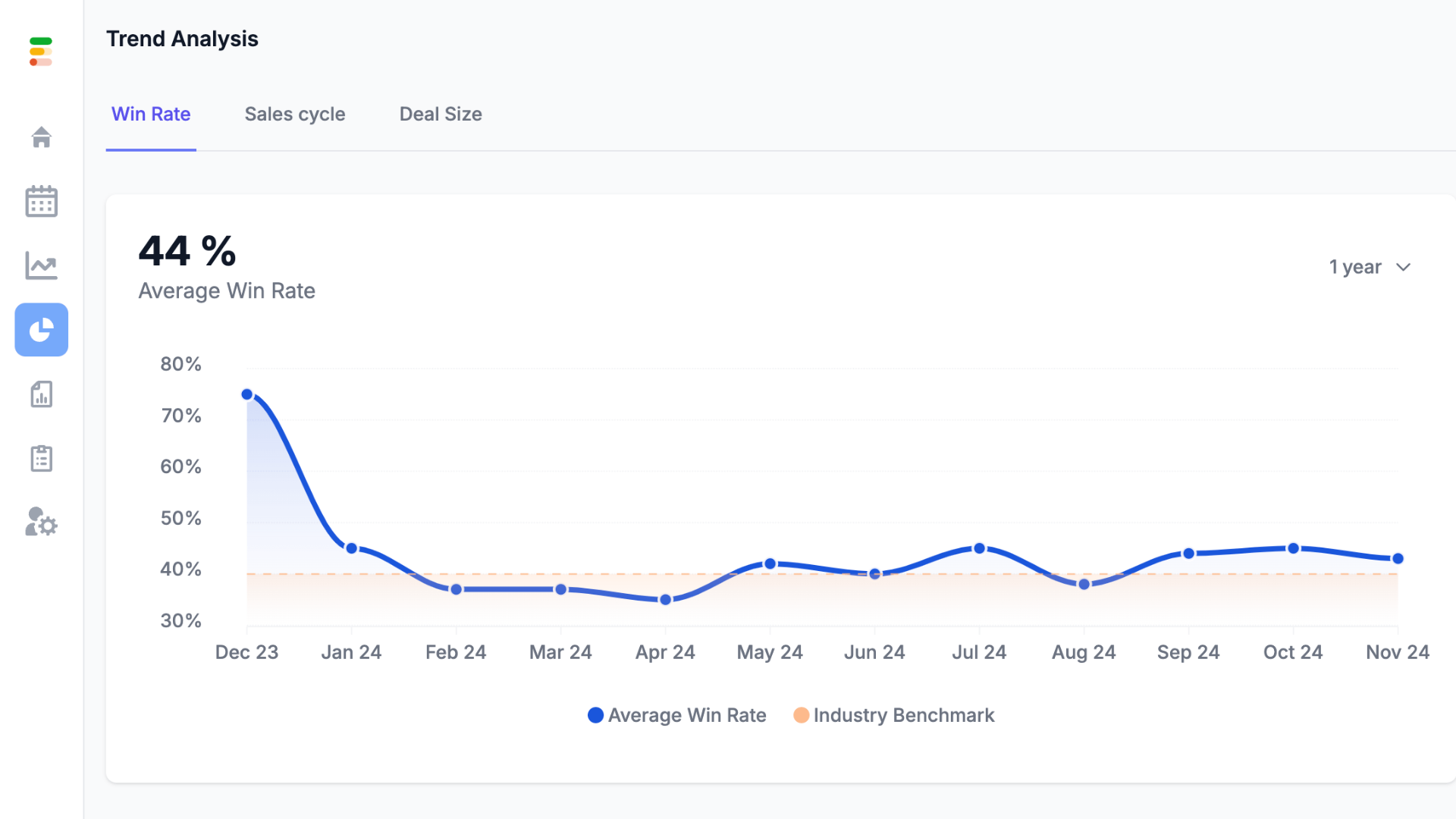
Task: Open the line chart trends sidebar icon
Action: (x=41, y=265)
